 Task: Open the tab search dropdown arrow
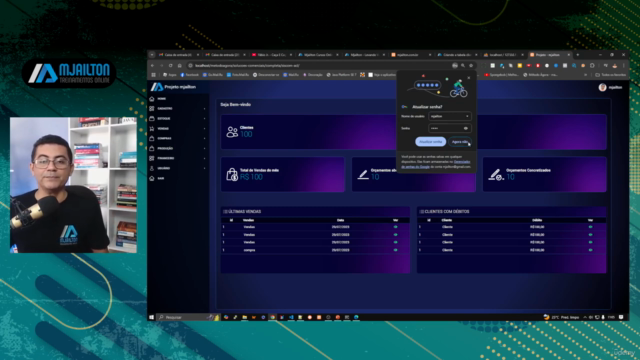point(152,55)
